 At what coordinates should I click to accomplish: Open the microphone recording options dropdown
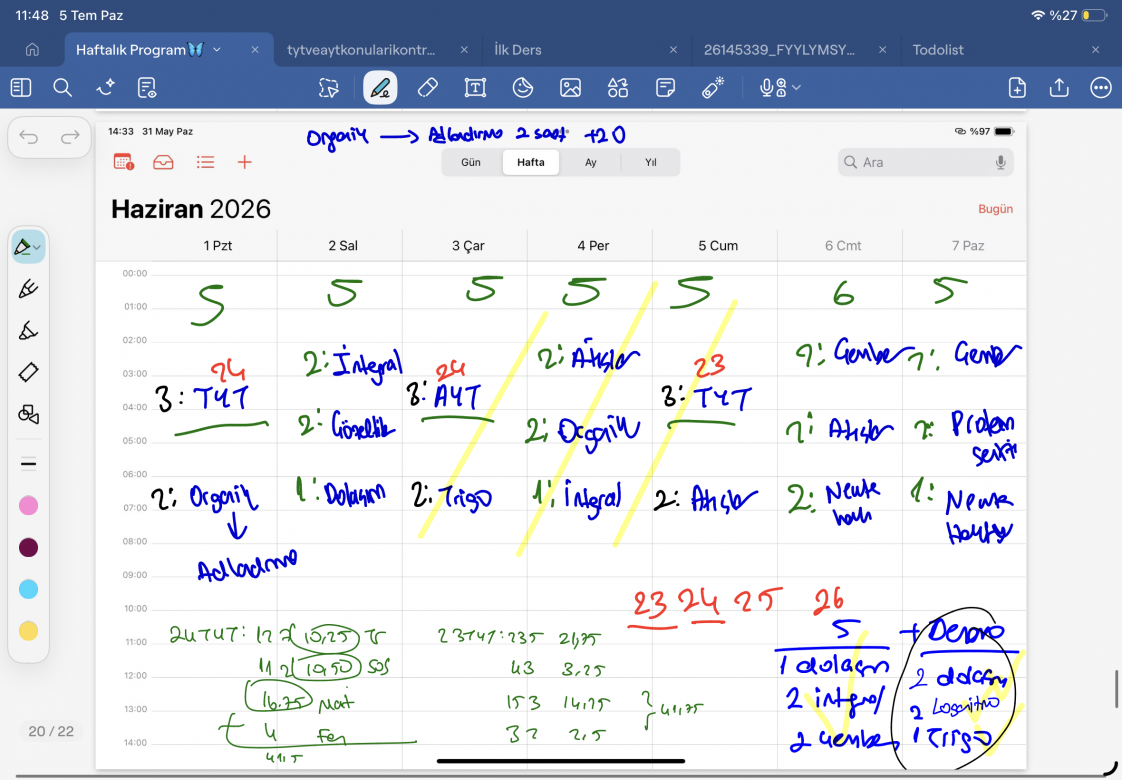point(796,88)
